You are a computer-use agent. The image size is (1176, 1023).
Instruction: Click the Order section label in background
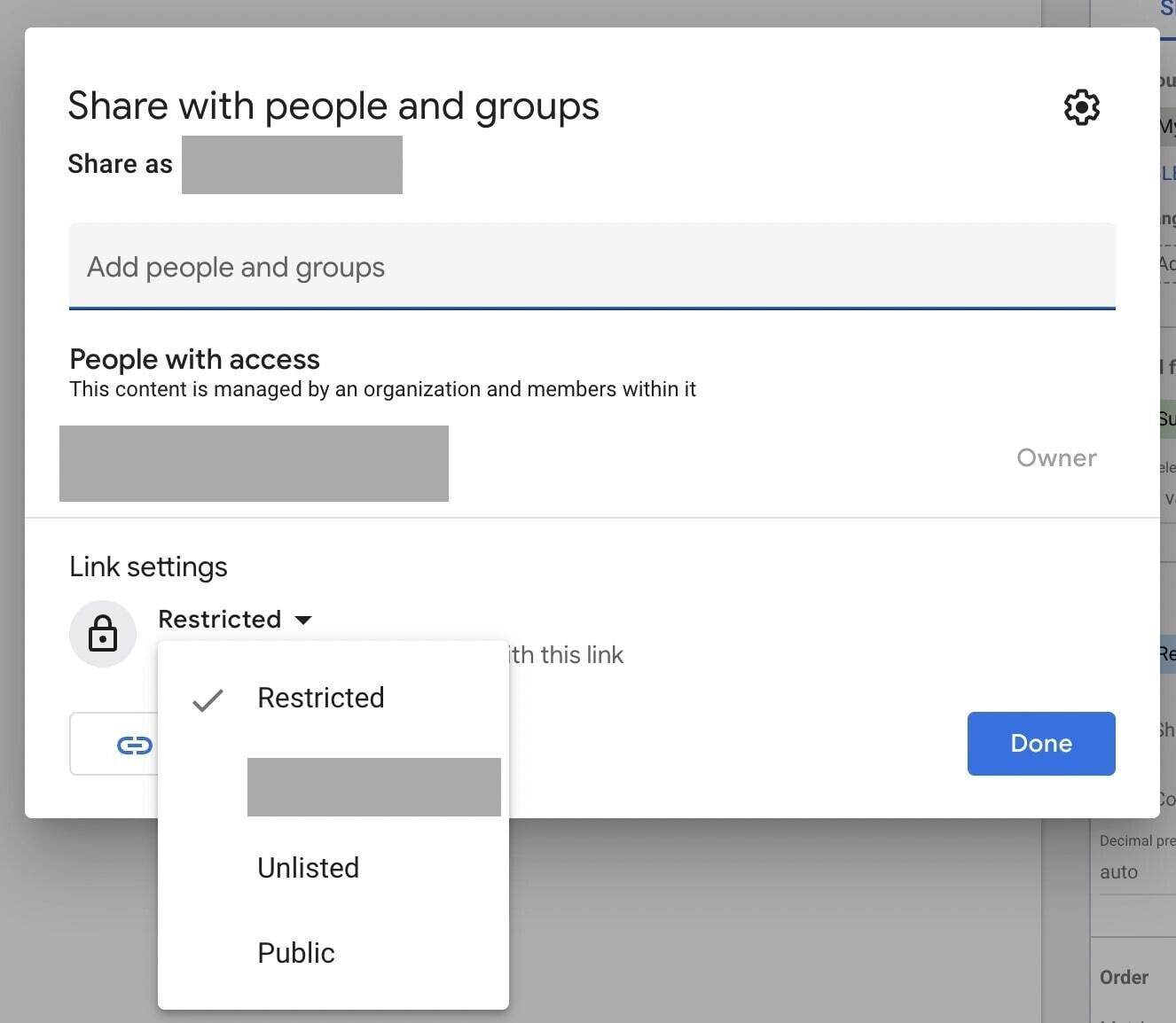pyautogui.click(x=1123, y=977)
